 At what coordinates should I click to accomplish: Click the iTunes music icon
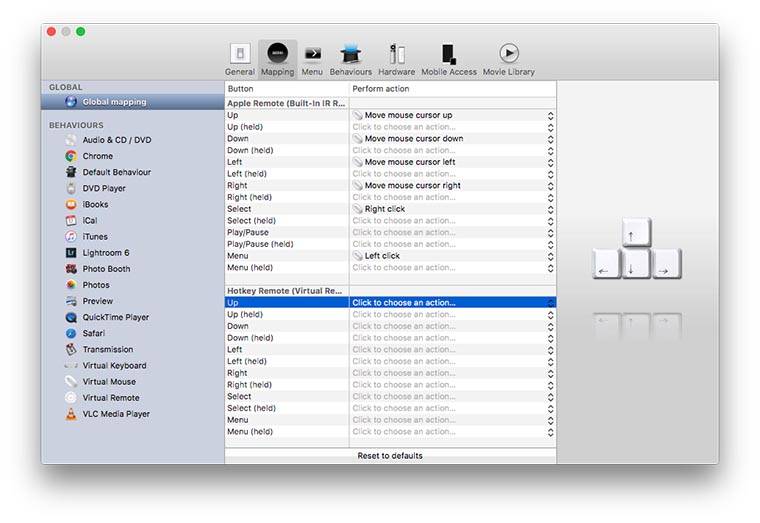[x=71, y=237]
